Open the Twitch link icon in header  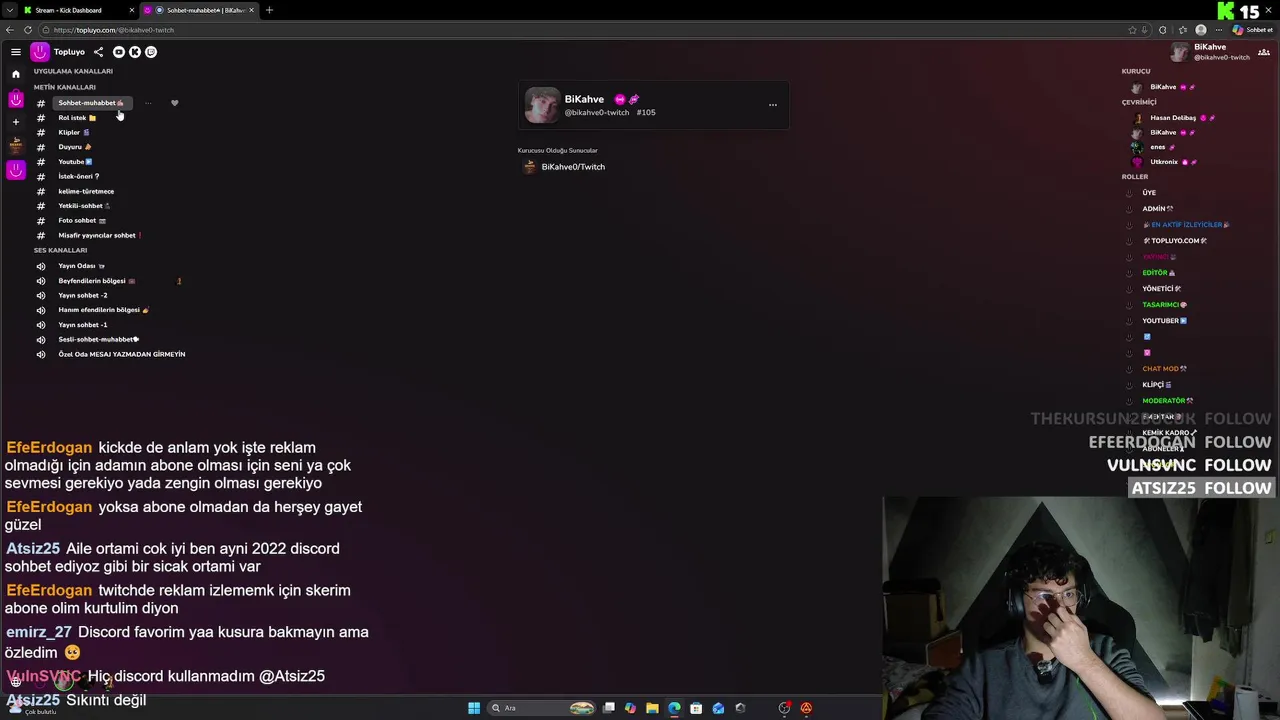click(151, 52)
